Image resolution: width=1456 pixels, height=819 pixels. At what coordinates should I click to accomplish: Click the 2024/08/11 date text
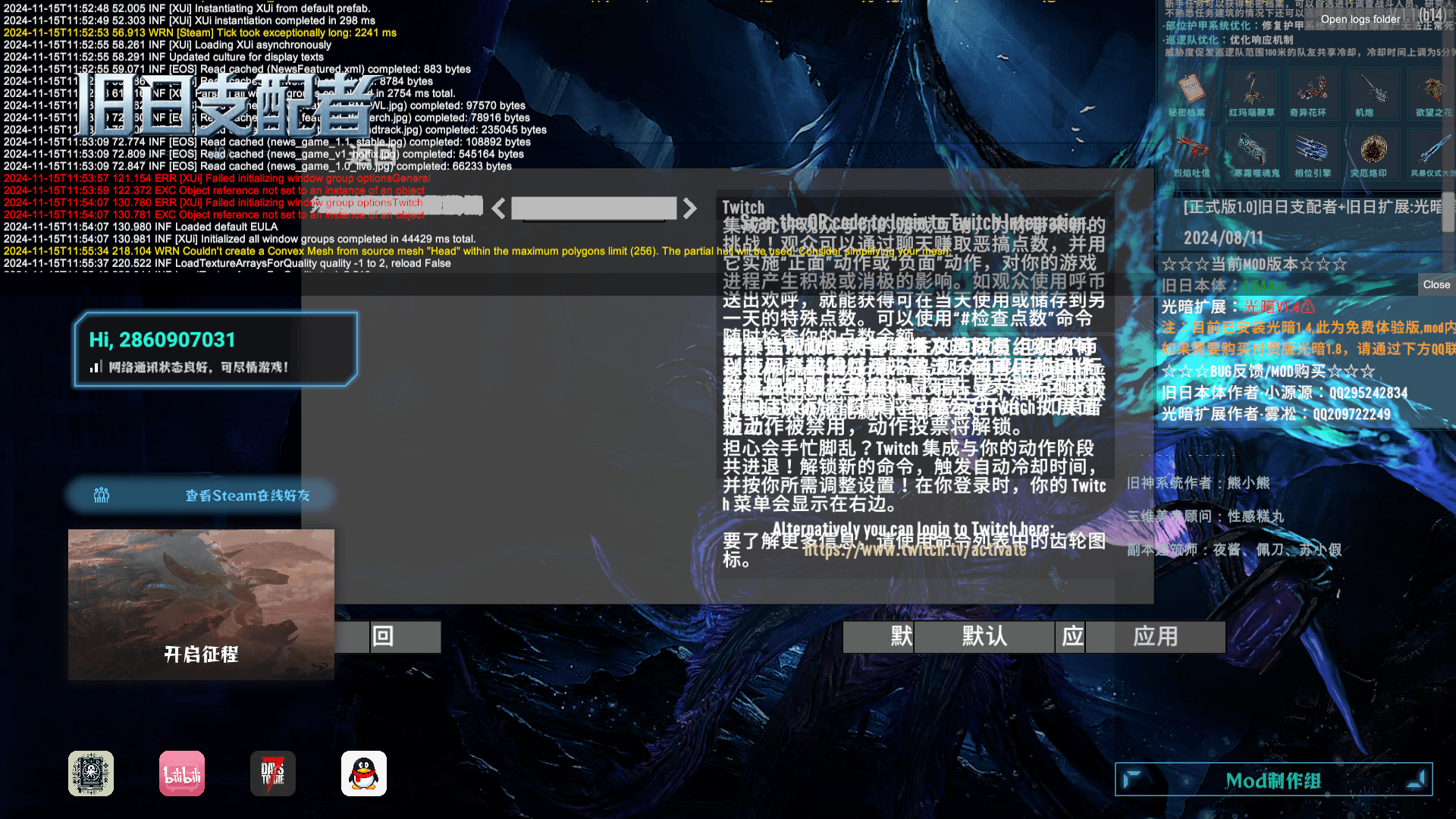[x=1223, y=238]
